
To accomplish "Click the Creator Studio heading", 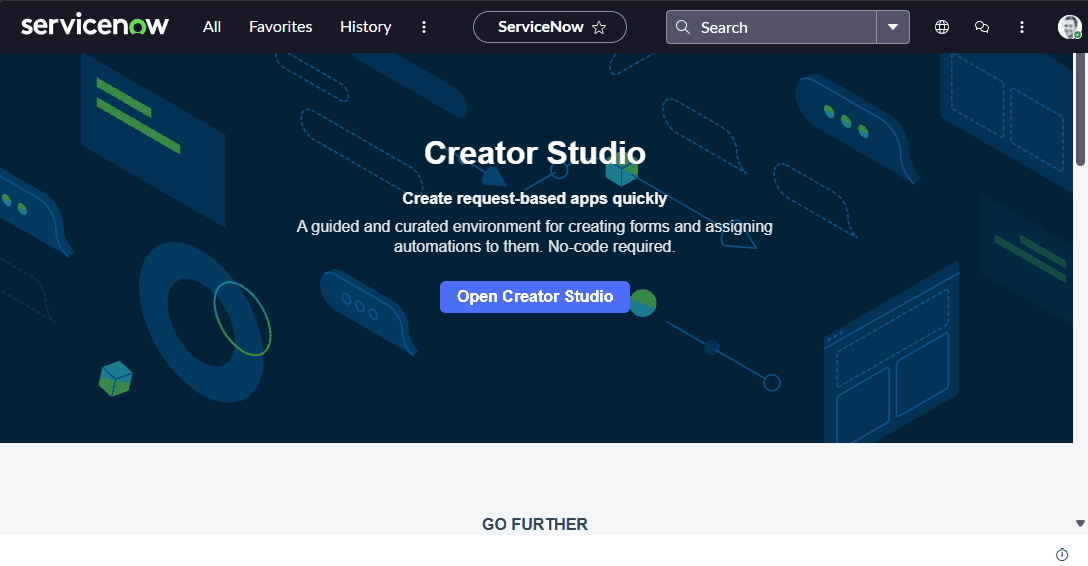I will pos(535,153).
